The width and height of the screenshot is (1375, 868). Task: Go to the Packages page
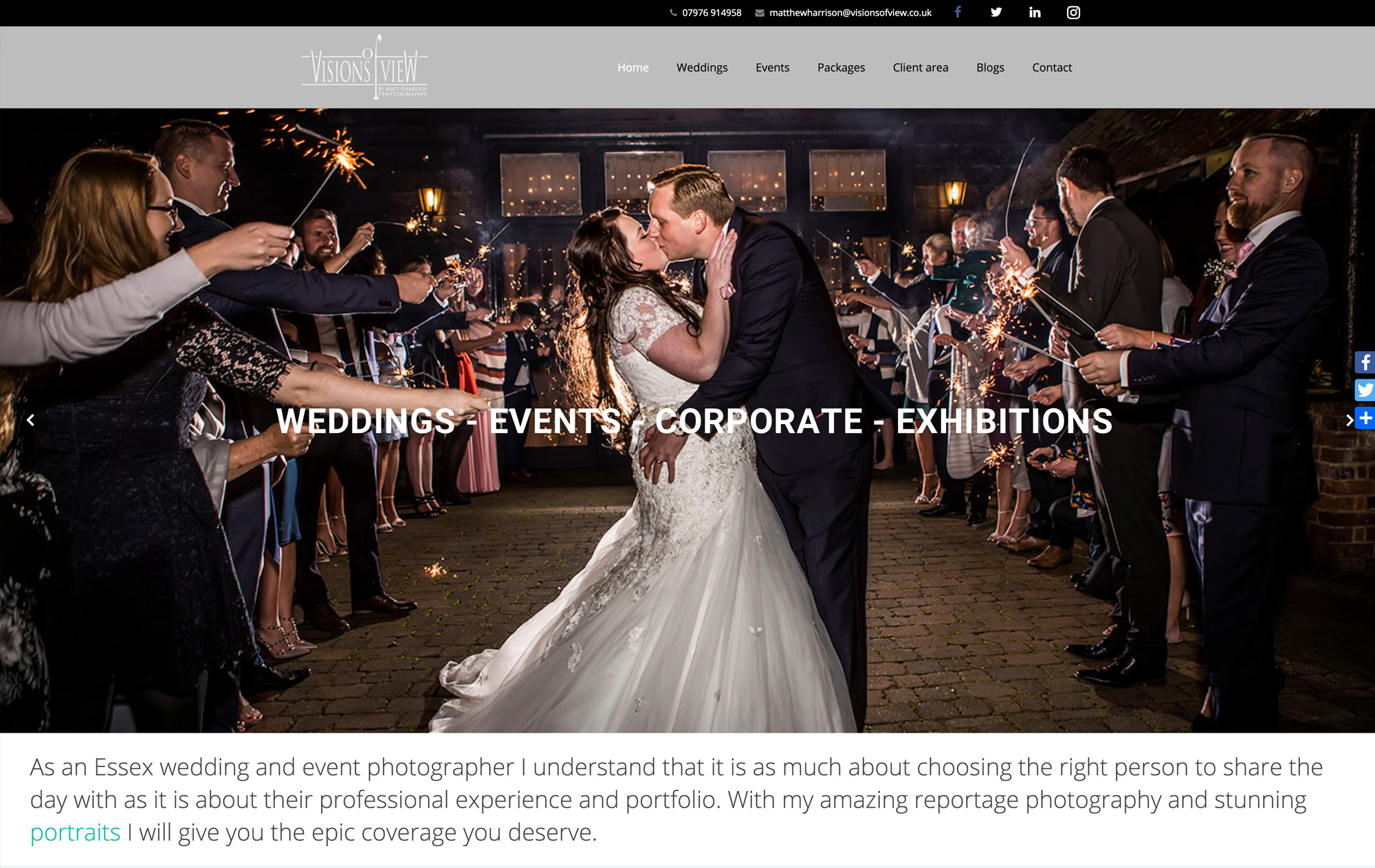click(x=841, y=67)
